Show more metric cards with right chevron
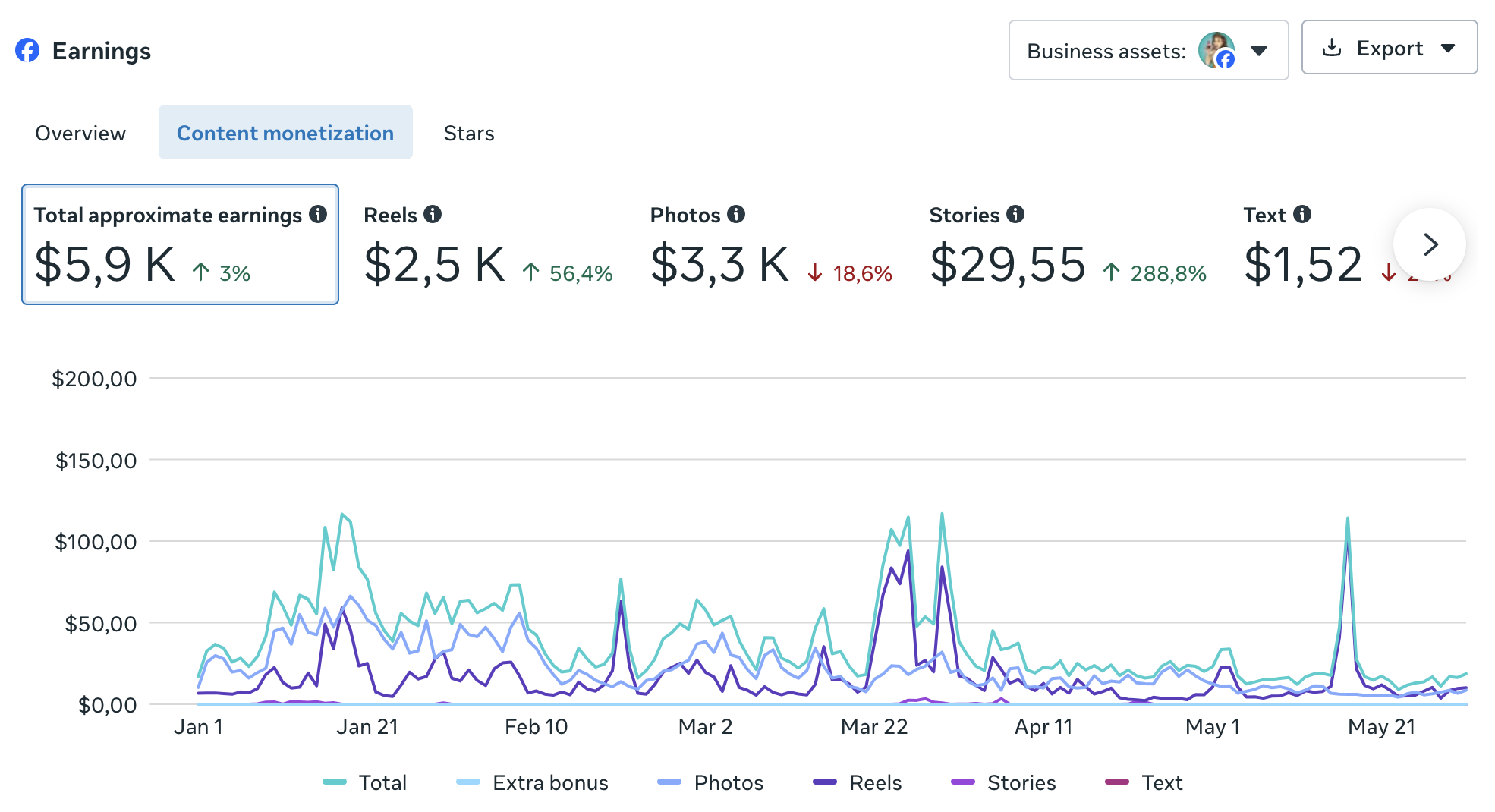 tap(1430, 244)
